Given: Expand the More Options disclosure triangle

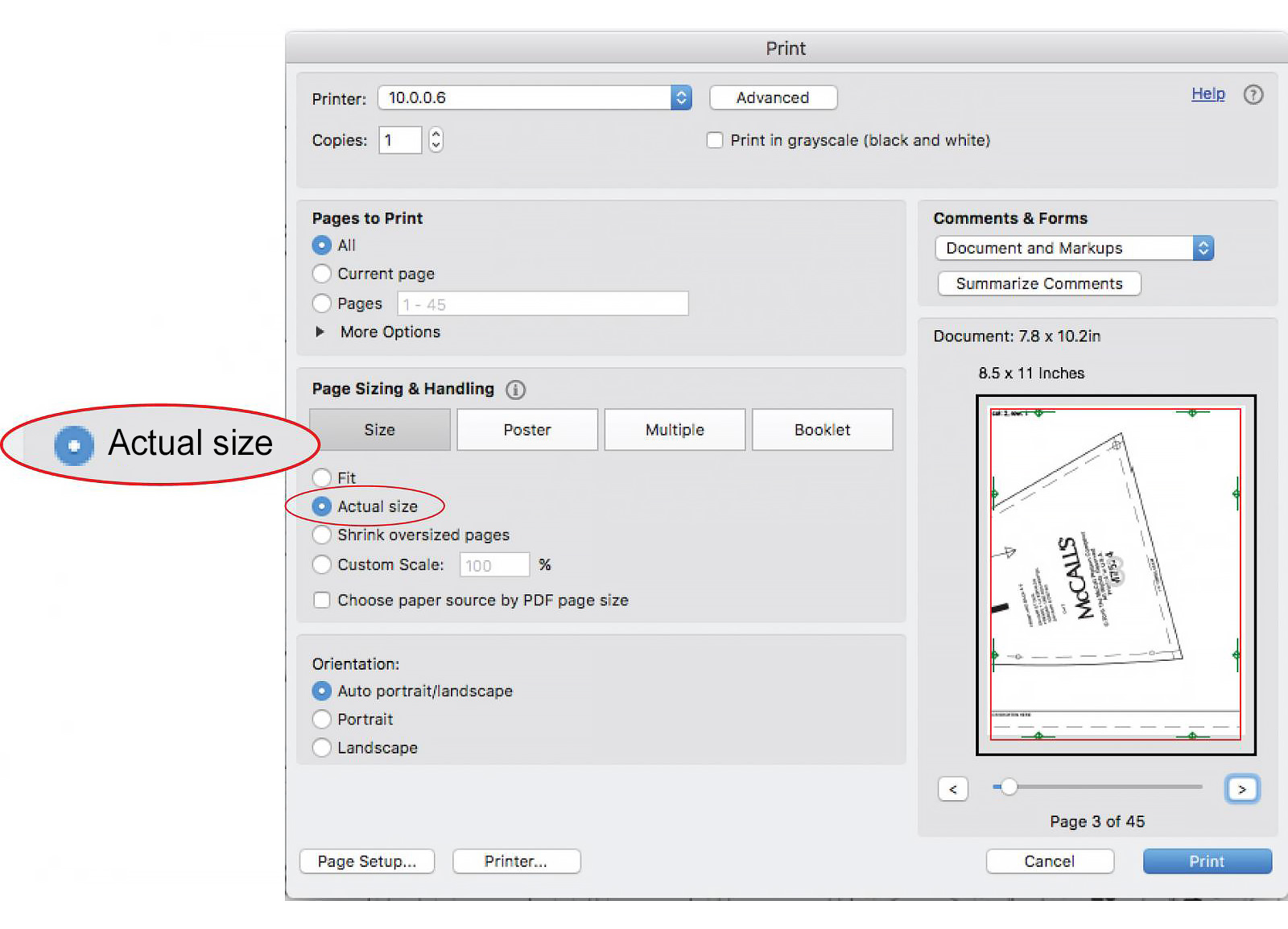Looking at the screenshot, I should 320,332.
